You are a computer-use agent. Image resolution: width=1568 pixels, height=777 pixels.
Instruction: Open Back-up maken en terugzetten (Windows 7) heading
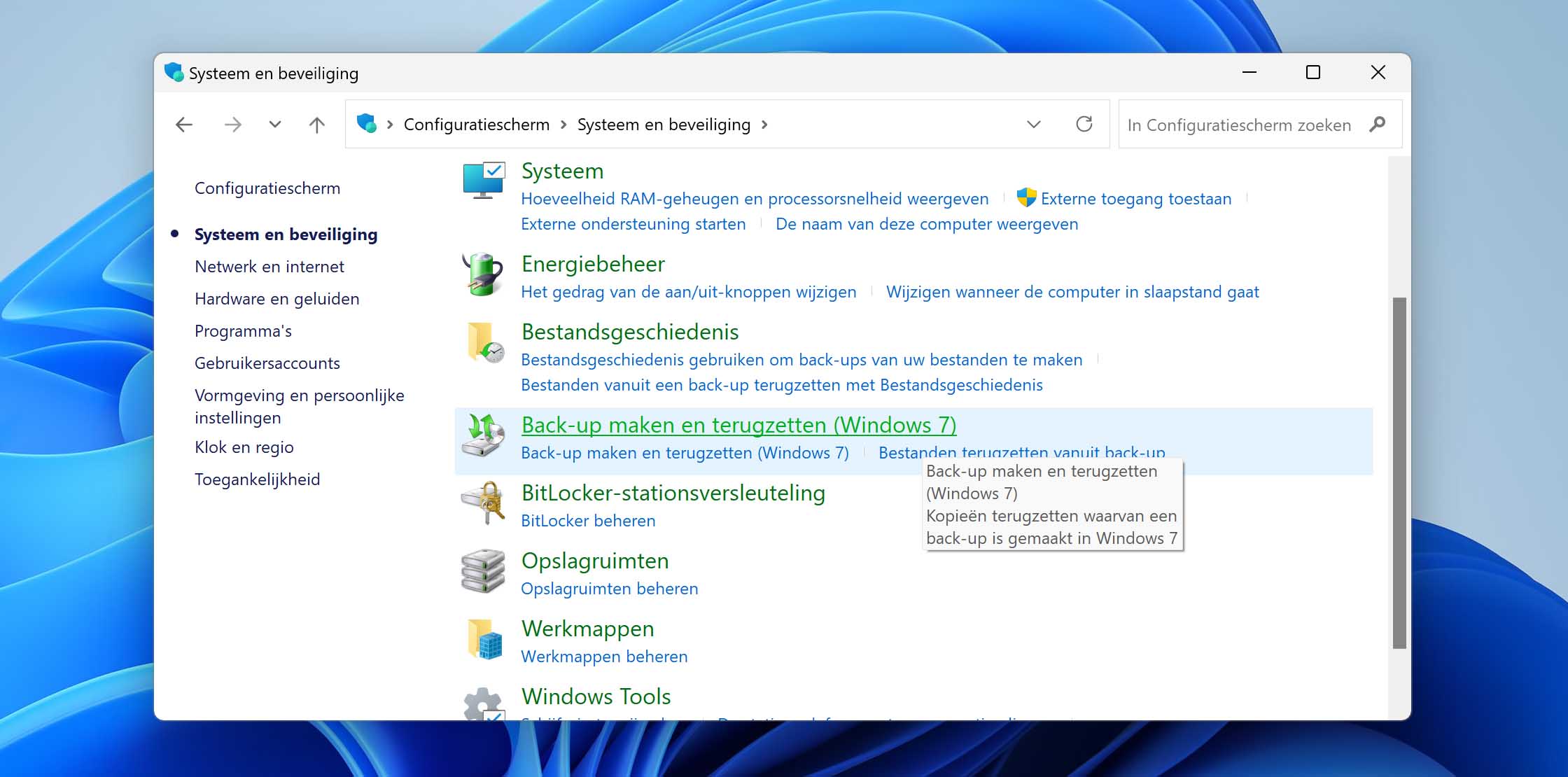click(x=738, y=425)
